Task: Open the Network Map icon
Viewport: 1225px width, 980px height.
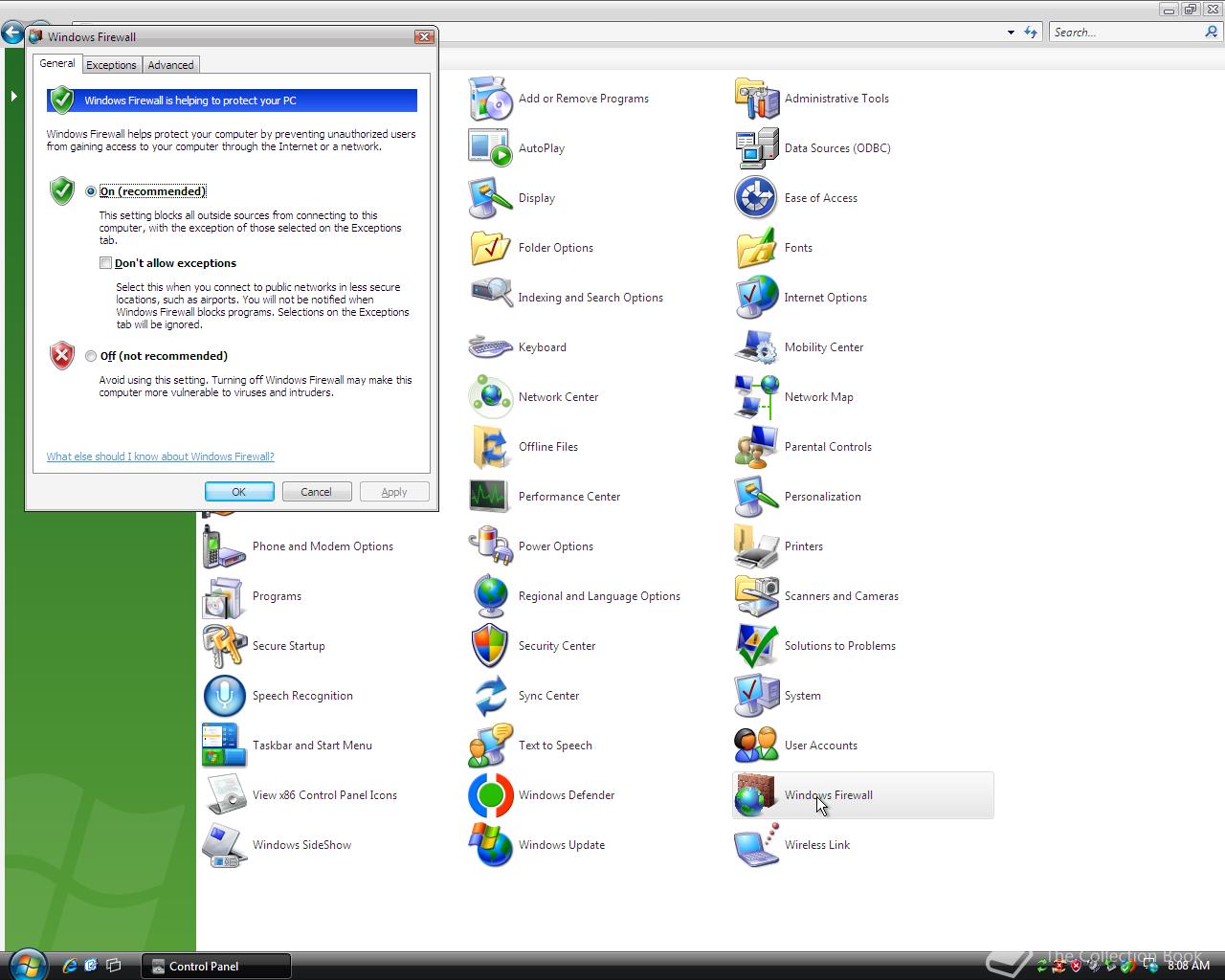Action: [x=756, y=397]
